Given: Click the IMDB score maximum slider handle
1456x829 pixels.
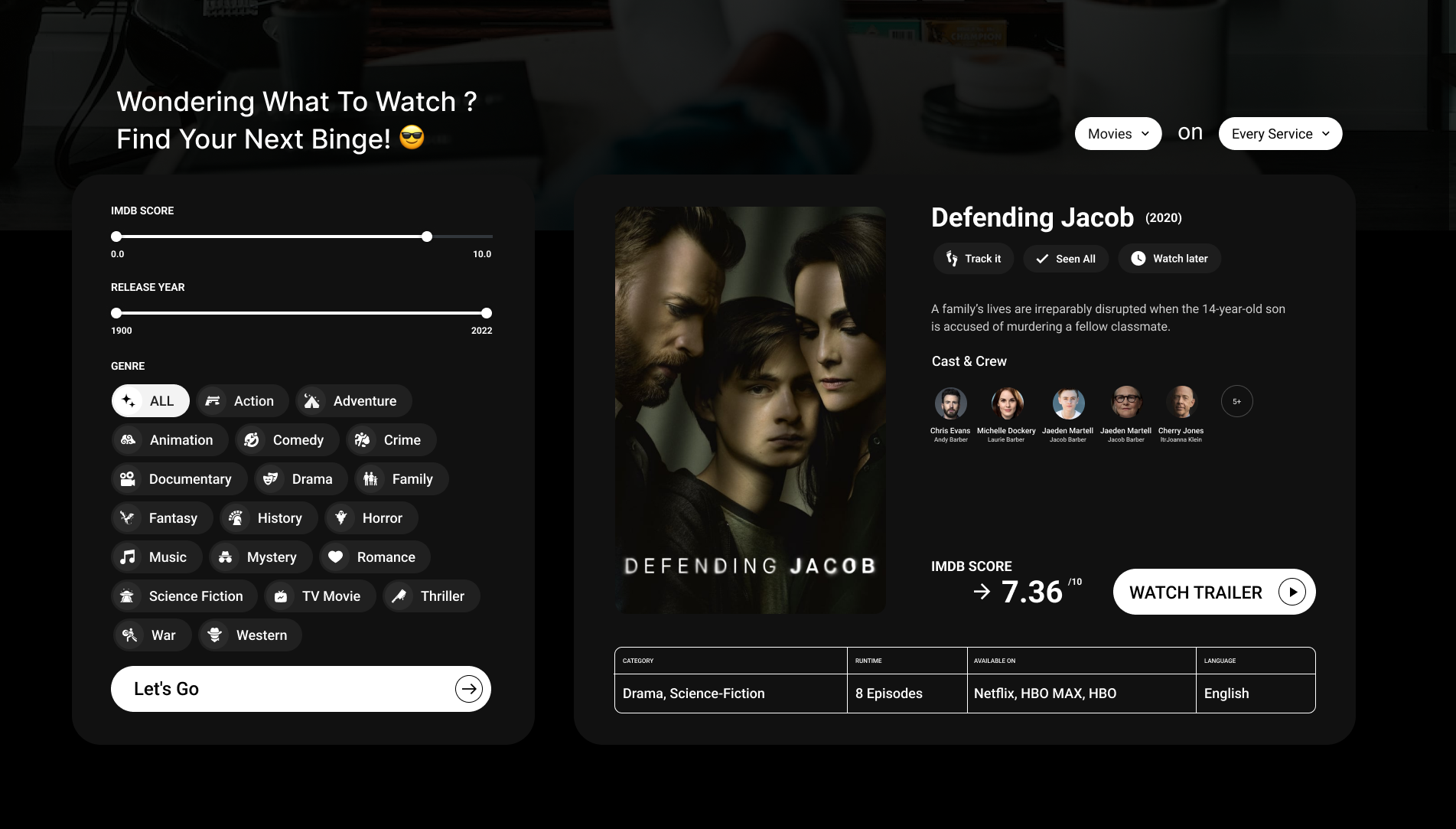Looking at the screenshot, I should [427, 237].
